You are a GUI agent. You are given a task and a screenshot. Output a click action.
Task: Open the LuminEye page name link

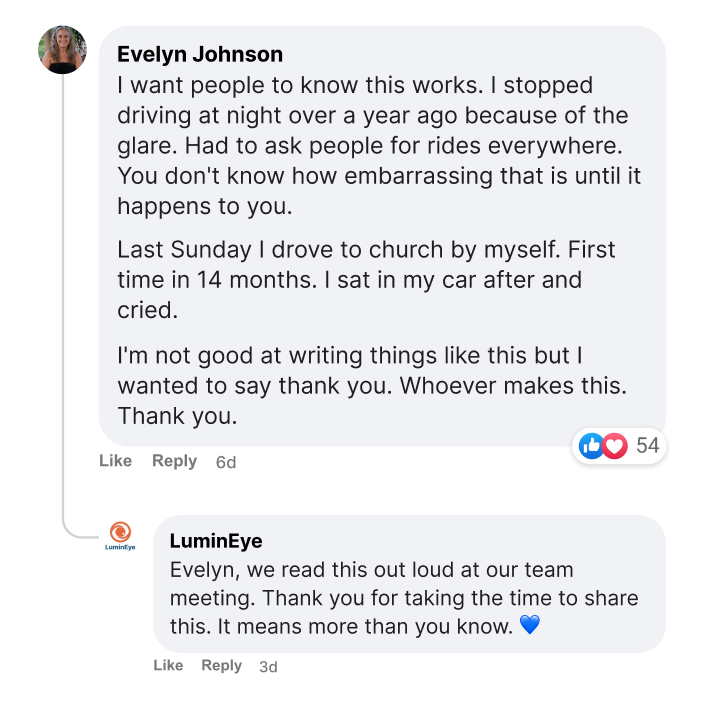point(216,541)
